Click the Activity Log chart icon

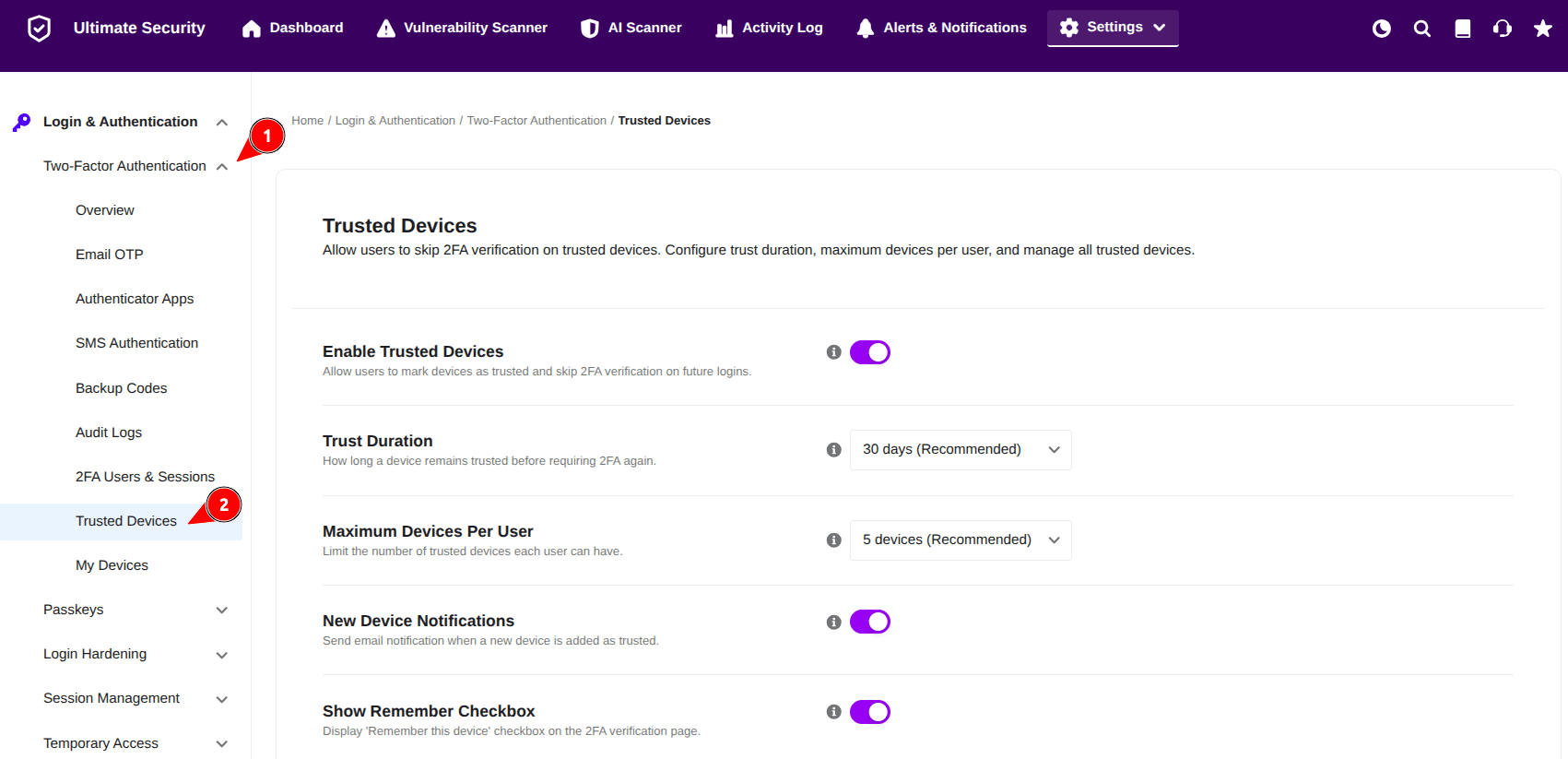click(725, 29)
